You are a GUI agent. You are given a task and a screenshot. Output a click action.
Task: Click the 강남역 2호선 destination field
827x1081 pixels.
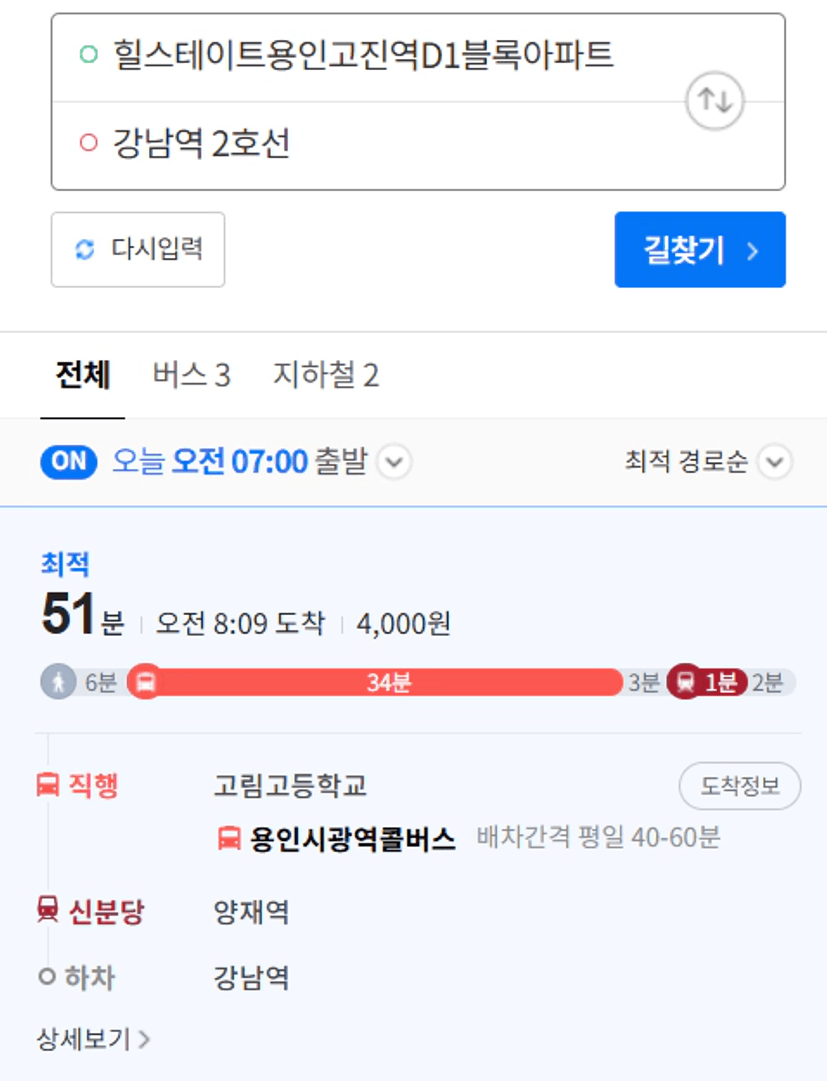click(x=380, y=144)
